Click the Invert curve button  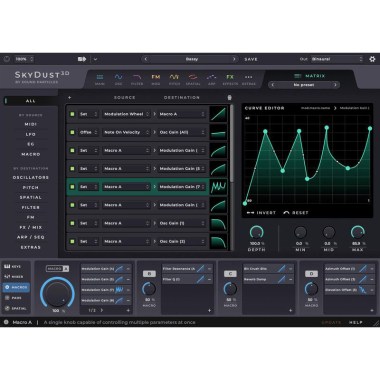[x=262, y=213]
